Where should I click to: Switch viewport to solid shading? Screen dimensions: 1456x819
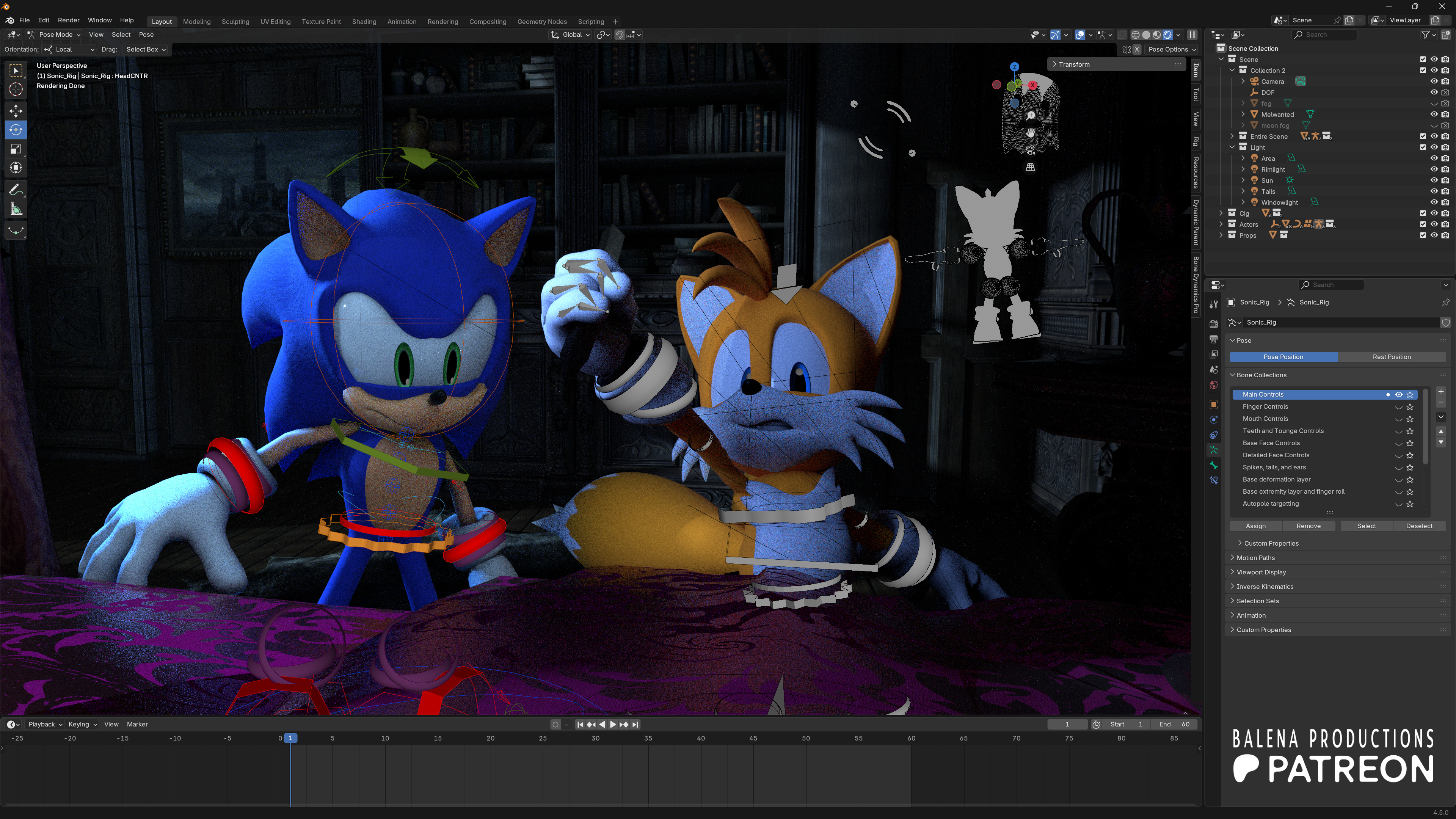tap(1146, 35)
